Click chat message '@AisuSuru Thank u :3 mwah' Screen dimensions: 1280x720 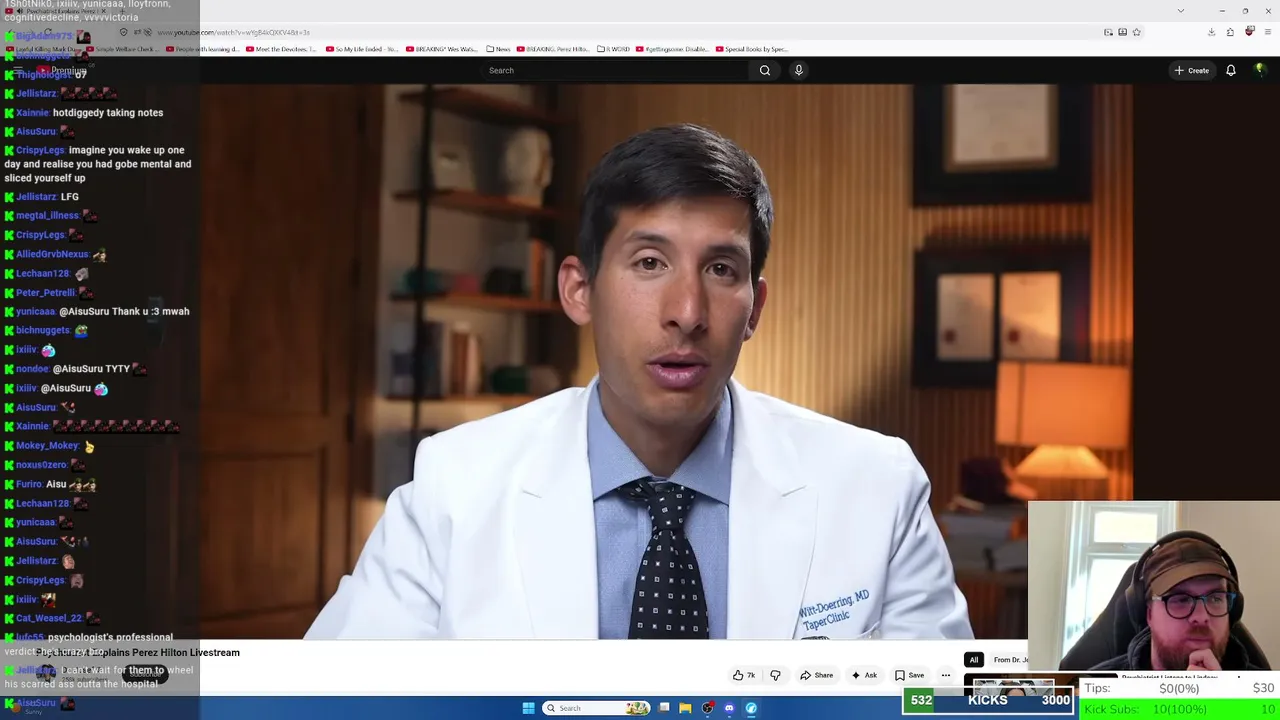click(124, 312)
